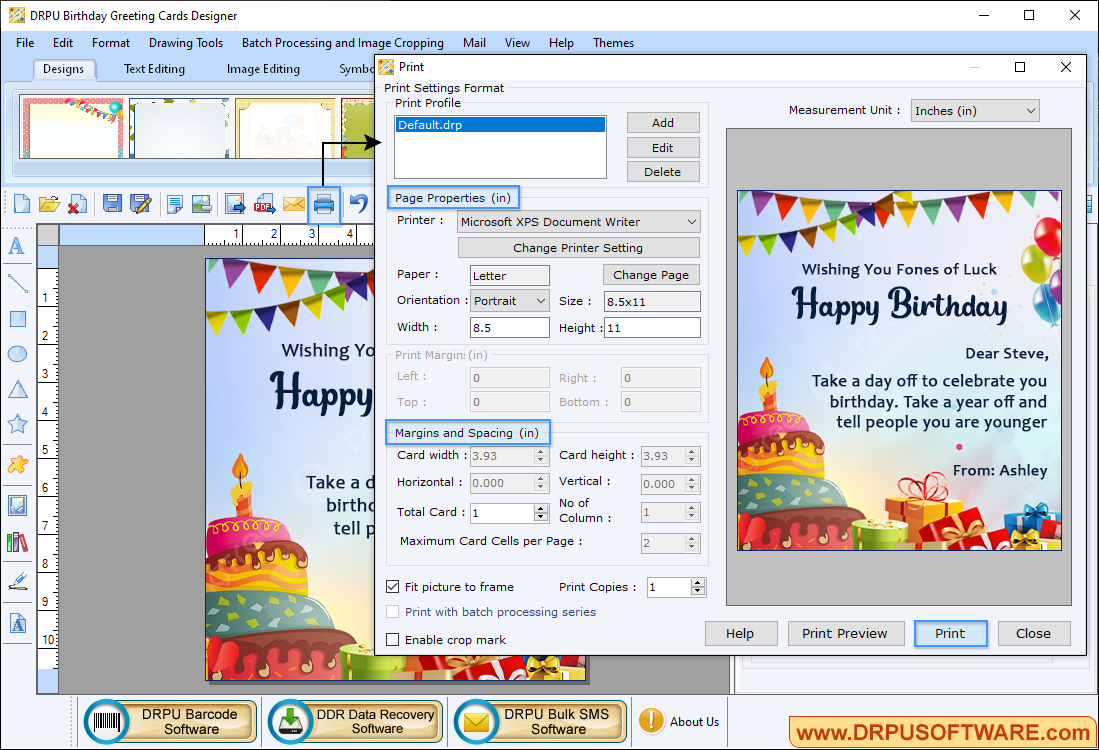Check Print with batch processing series
1099x750 pixels.
(392, 611)
